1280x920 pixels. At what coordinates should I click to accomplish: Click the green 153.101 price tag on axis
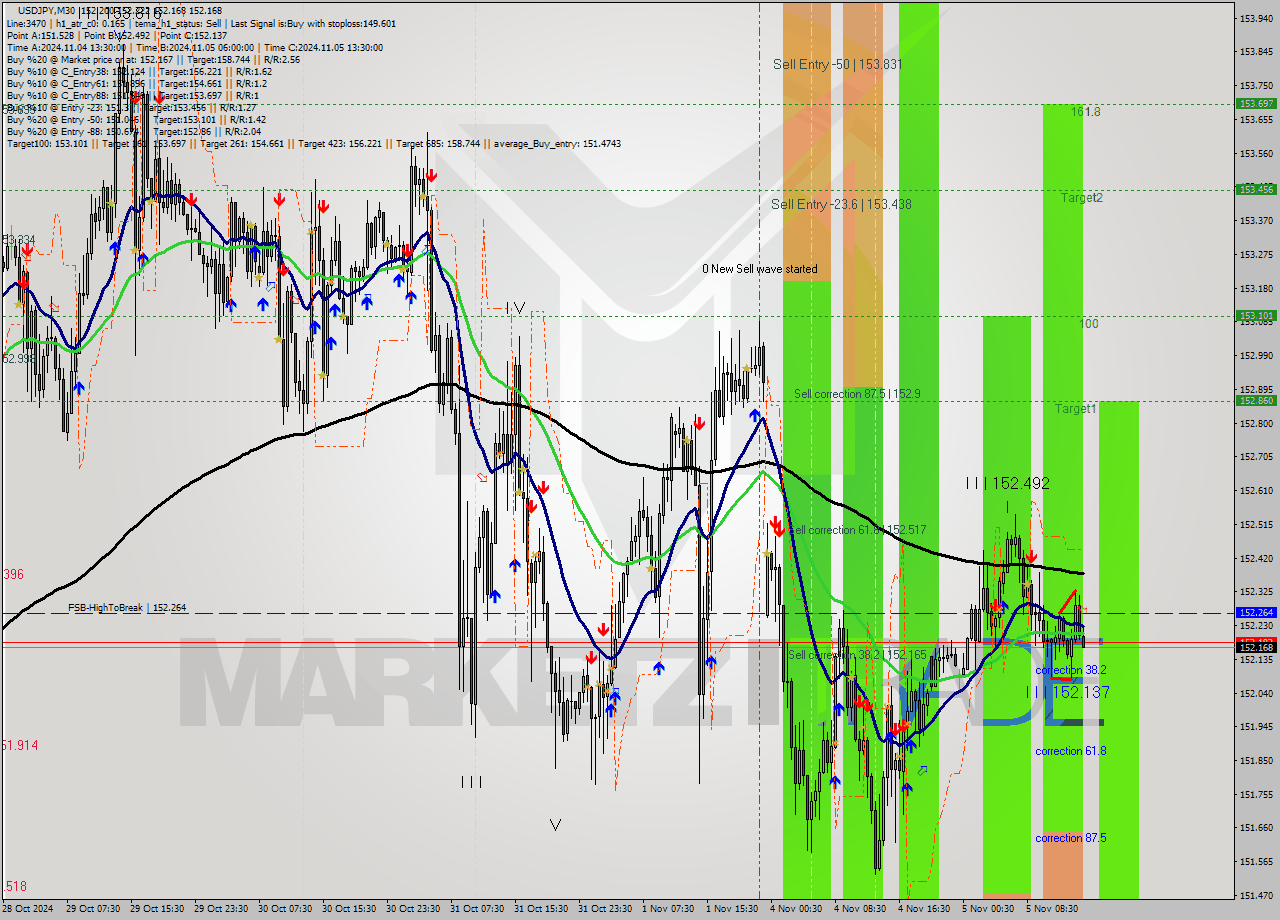point(1256,315)
